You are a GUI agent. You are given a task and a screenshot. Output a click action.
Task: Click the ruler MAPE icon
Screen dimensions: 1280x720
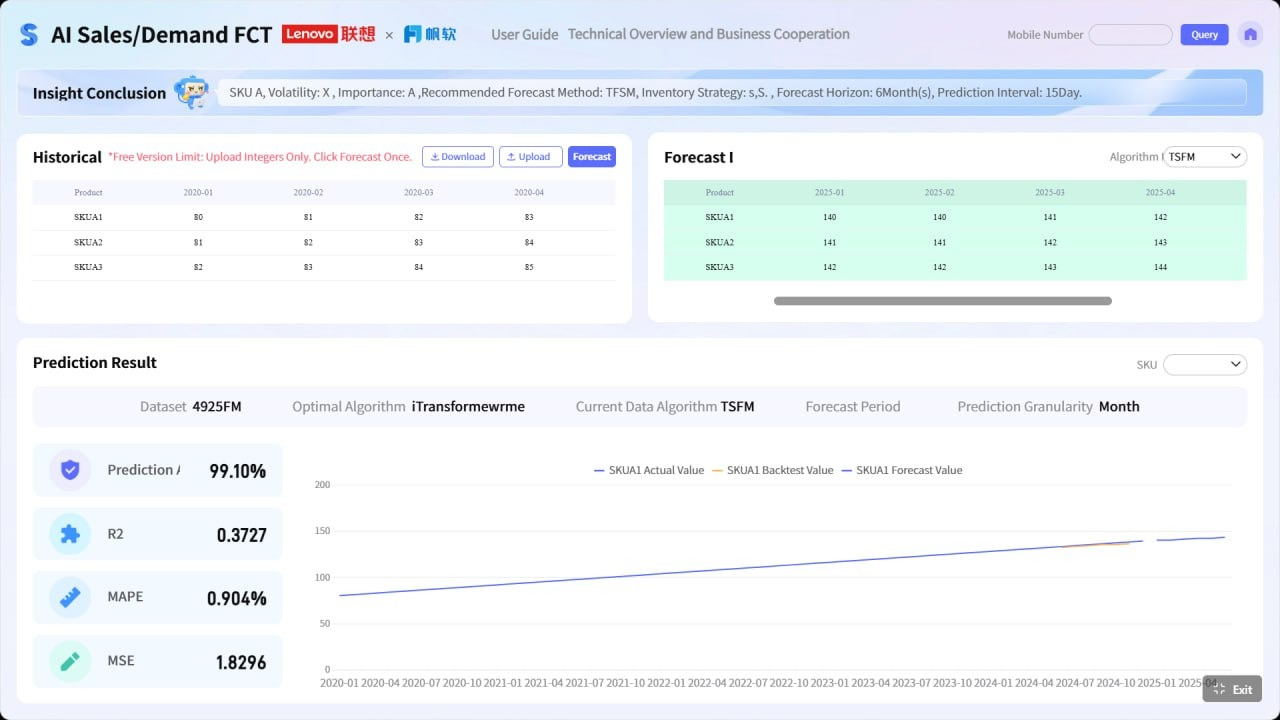pyautogui.click(x=70, y=597)
